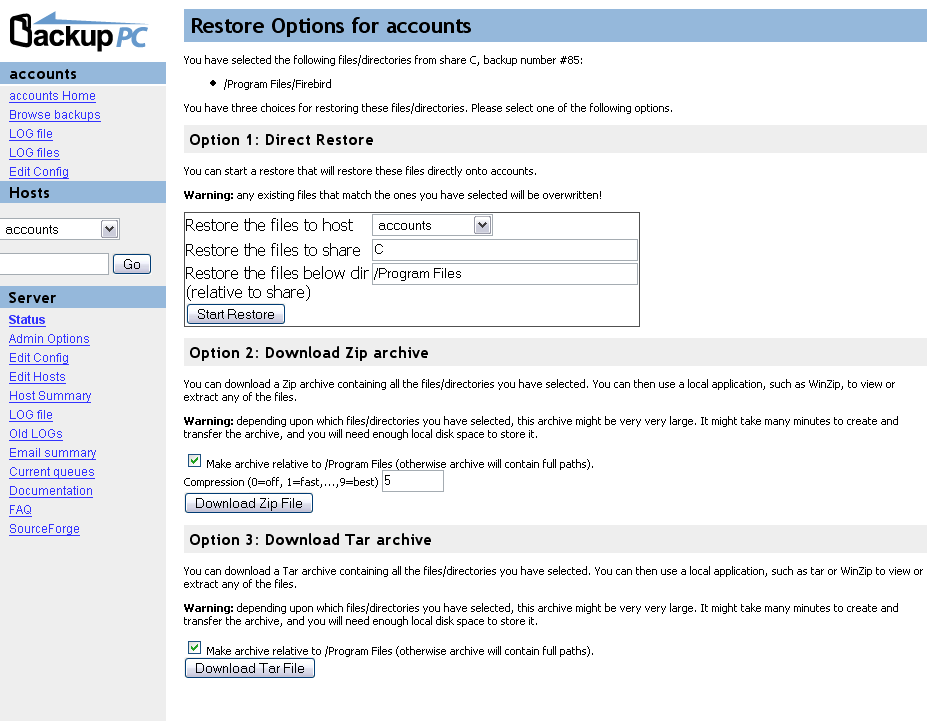Screen dimensions: 927x721
Task: Open accounts LOG file link
Action: pyautogui.click(x=31, y=134)
